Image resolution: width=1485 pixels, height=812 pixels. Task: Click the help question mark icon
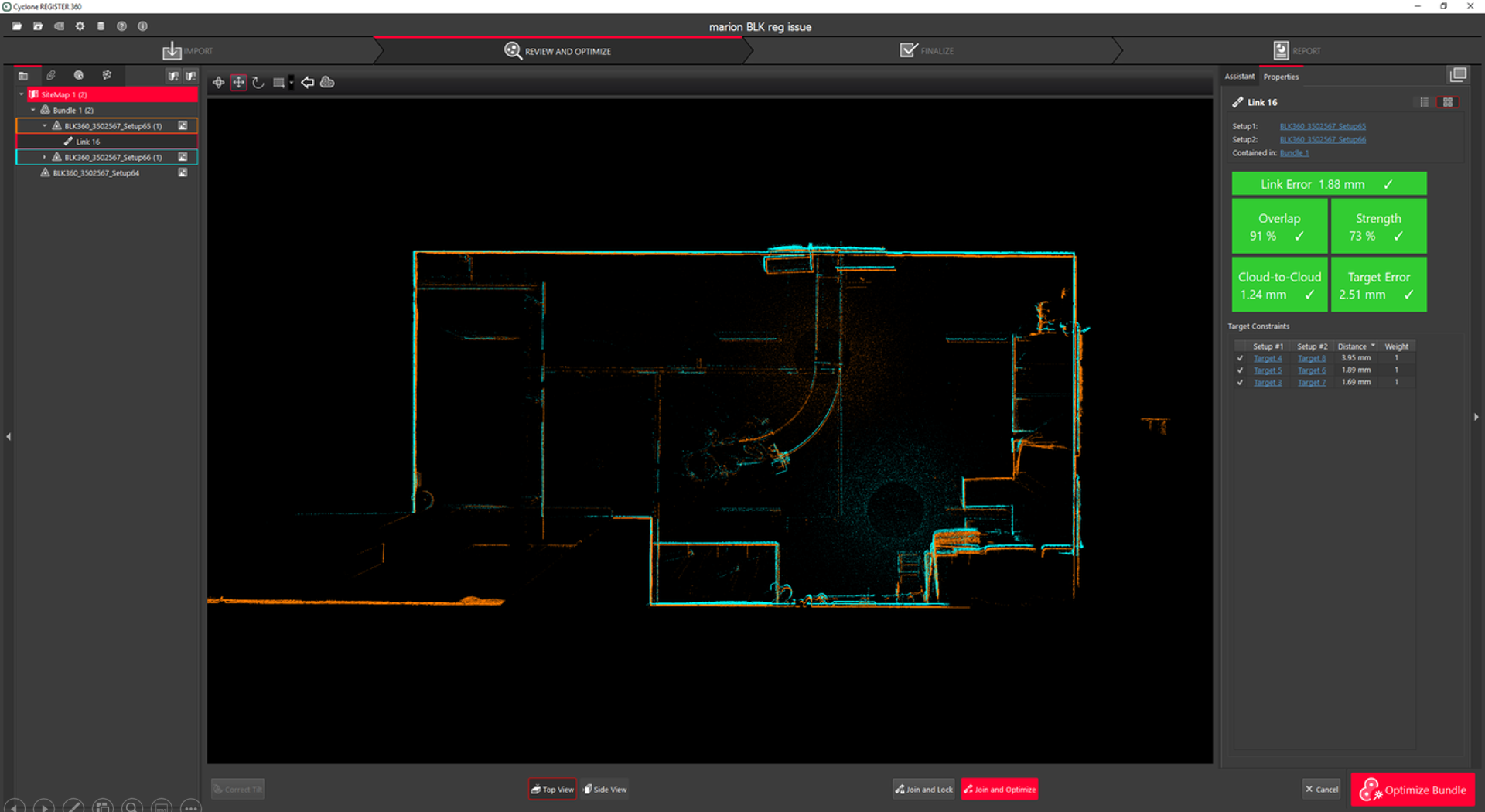pos(121,26)
